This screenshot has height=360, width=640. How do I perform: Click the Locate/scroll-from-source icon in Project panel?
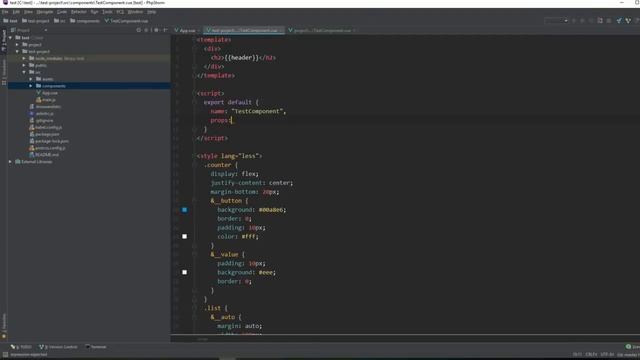click(x=139, y=30)
